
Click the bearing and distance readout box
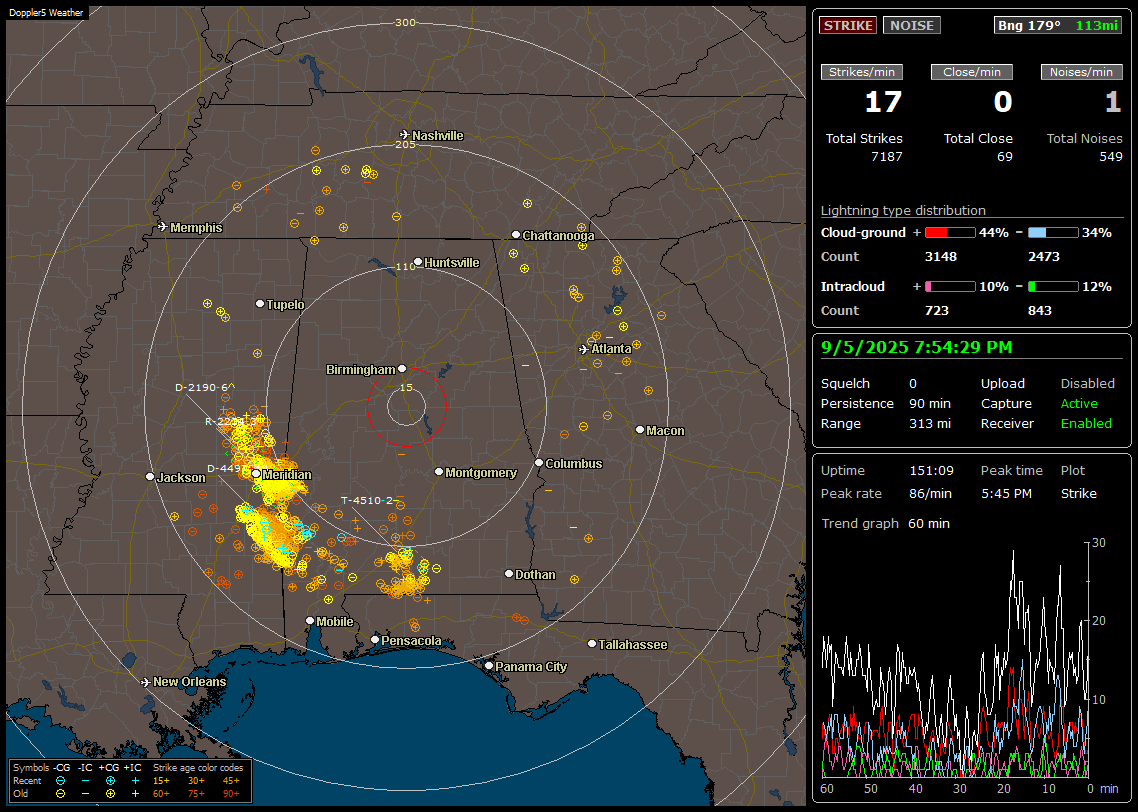tap(1057, 25)
